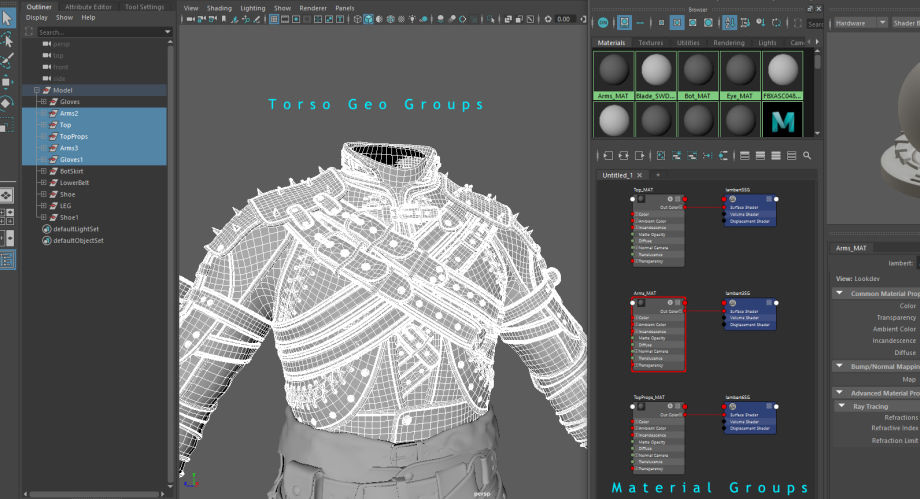Collapse the Model group in Outliner

click(37, 90)
